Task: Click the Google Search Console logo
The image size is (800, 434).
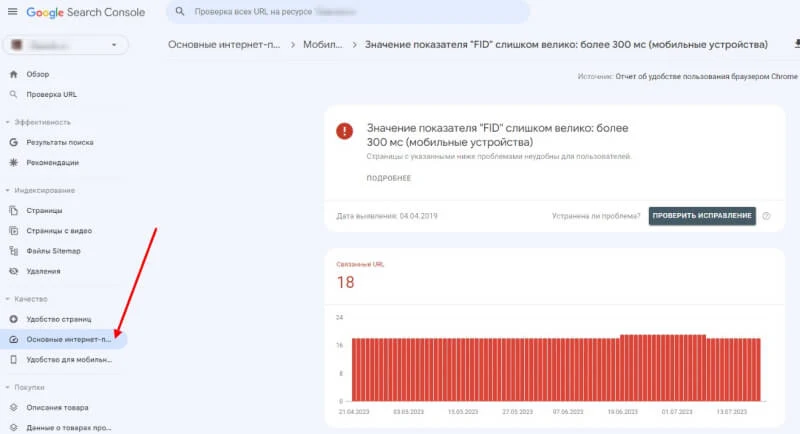Action: (86, 12)
